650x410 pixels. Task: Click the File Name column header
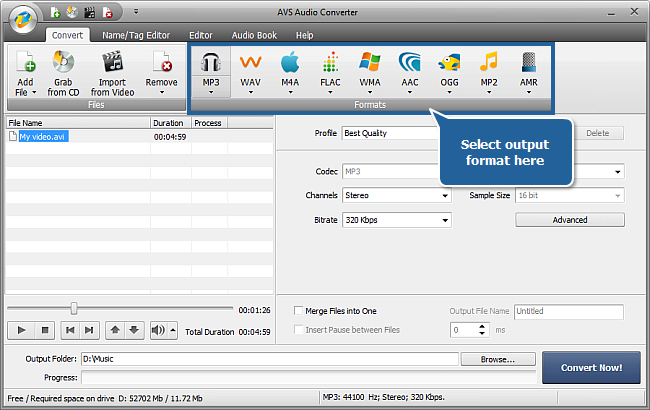pos(78,123)
